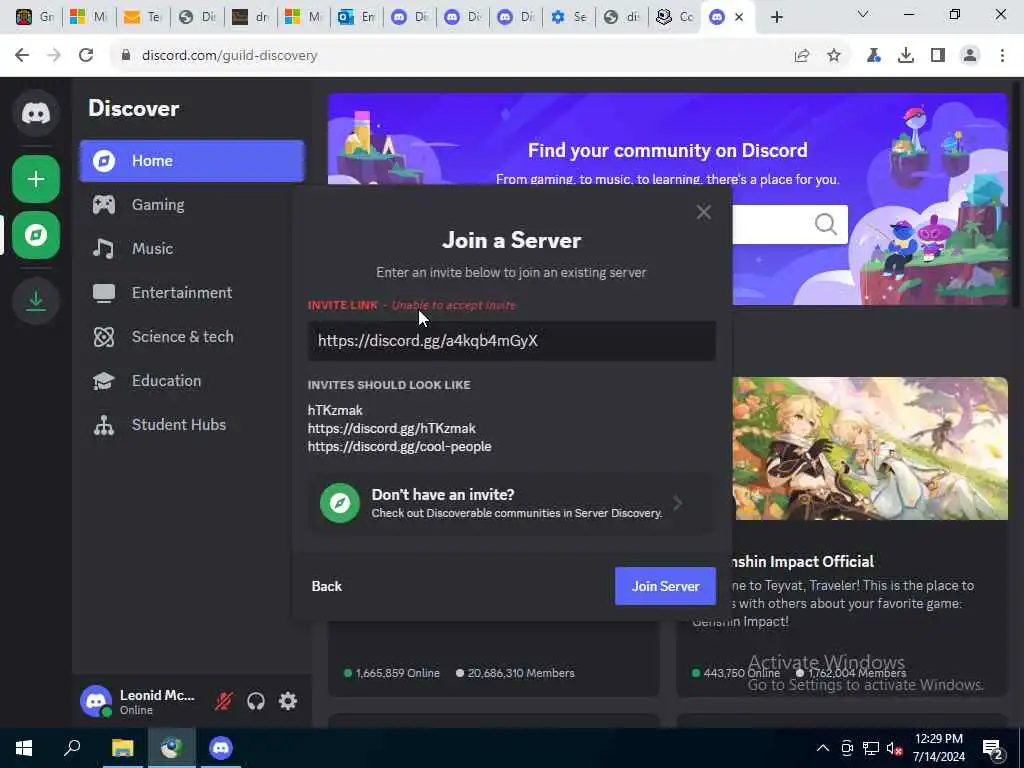Open the clock showing 12:29 PM
The height and width of the screenshot is (768, 1024).
(938, 748)
